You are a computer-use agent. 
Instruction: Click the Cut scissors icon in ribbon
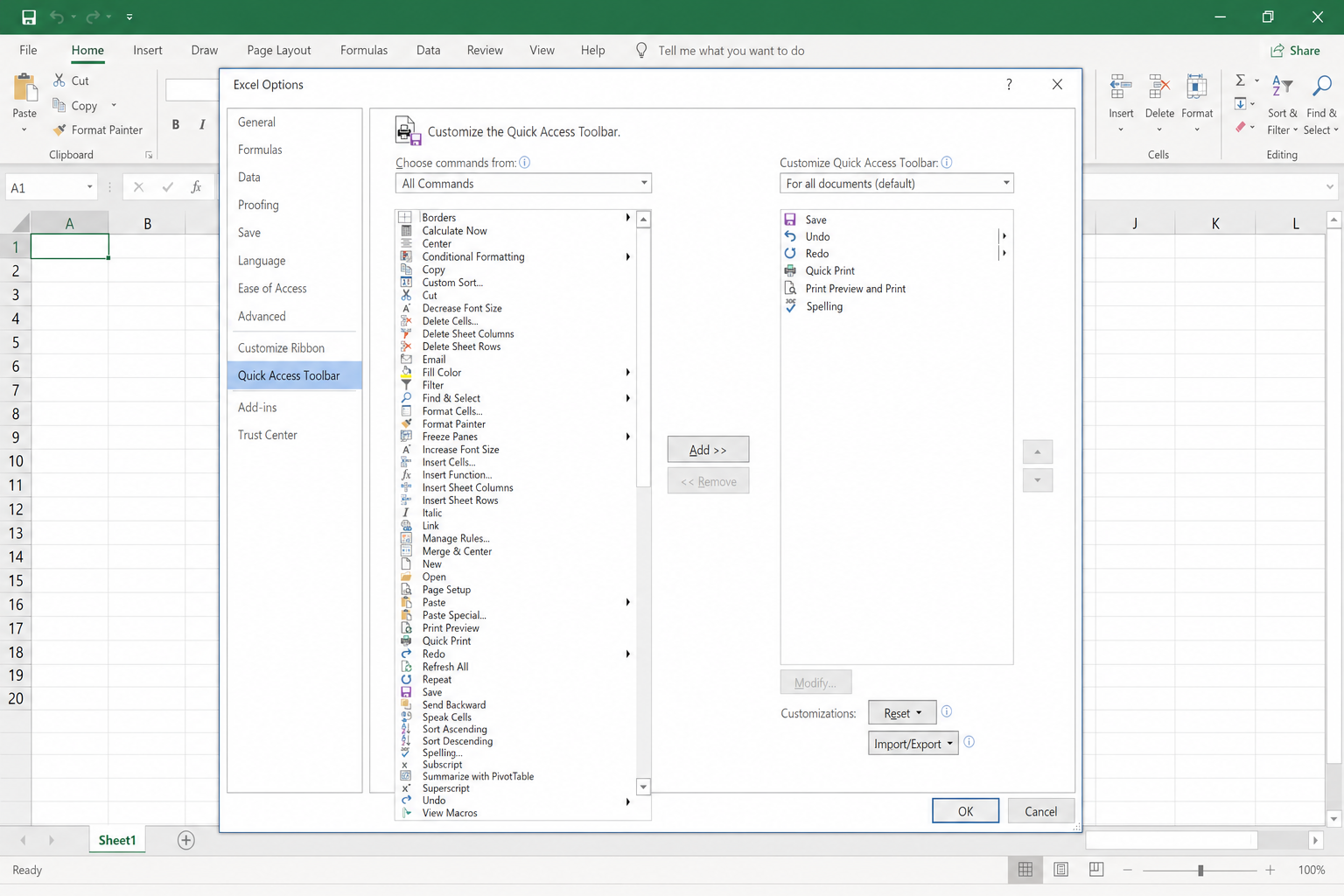point(59,80)
